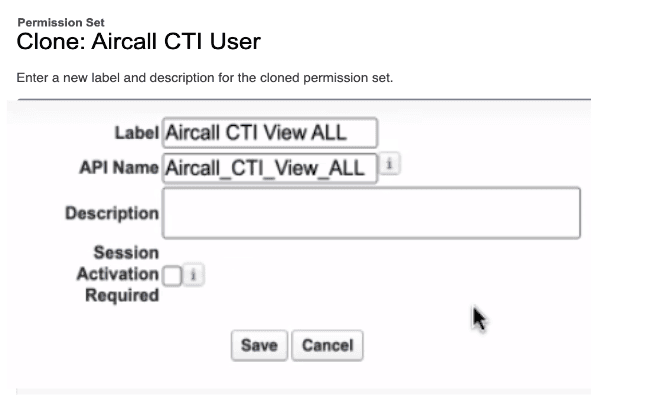Click the "Enter a new label" instruction text
Image resolution: width=648 pixels, height=402 pixels.
[202, 78]
